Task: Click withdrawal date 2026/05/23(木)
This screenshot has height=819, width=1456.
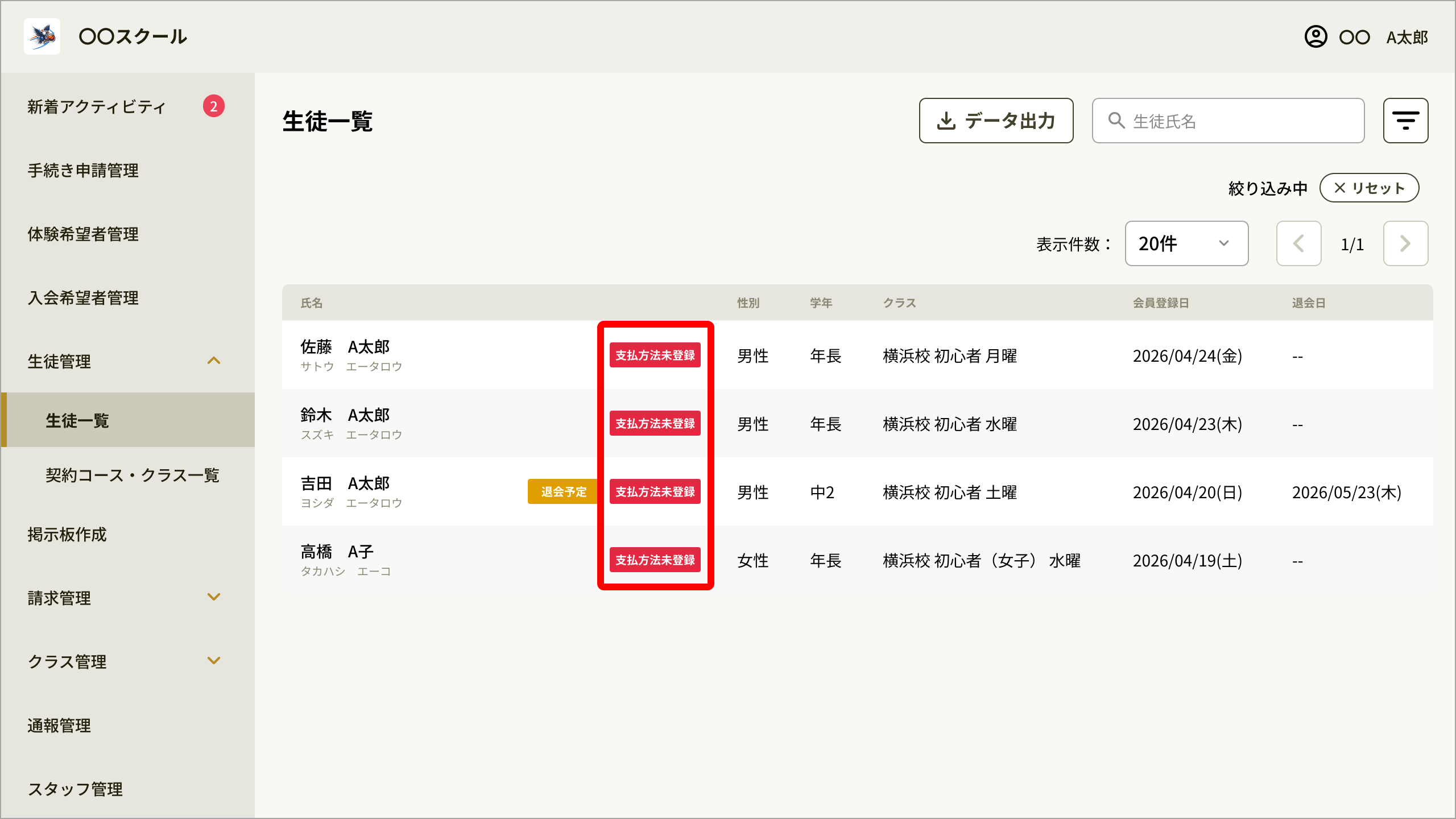Action: point(1347,493)
